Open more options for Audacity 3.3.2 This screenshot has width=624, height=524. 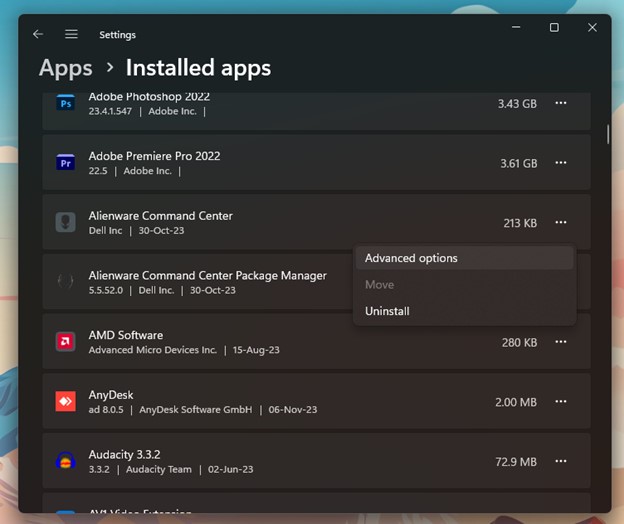point(561,461)
